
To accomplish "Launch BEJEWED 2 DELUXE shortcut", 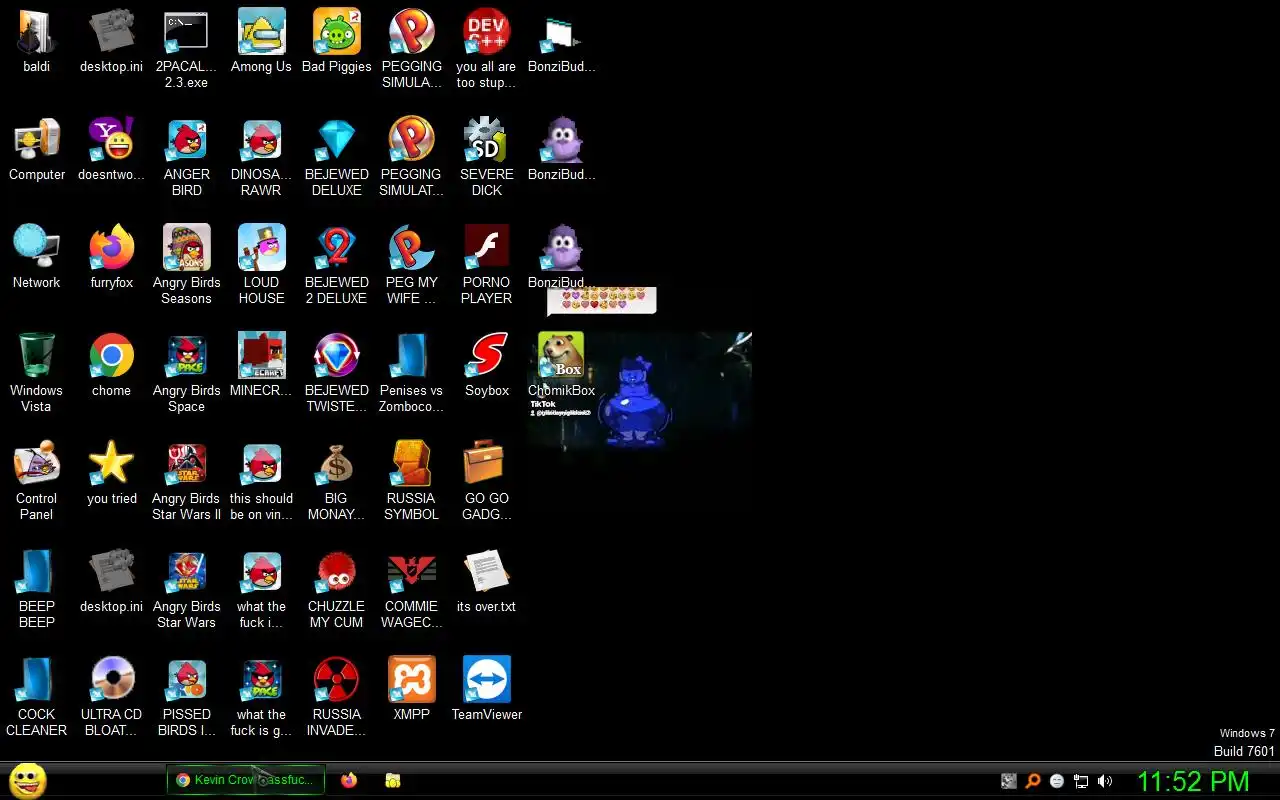I will [x=336, y=248].
